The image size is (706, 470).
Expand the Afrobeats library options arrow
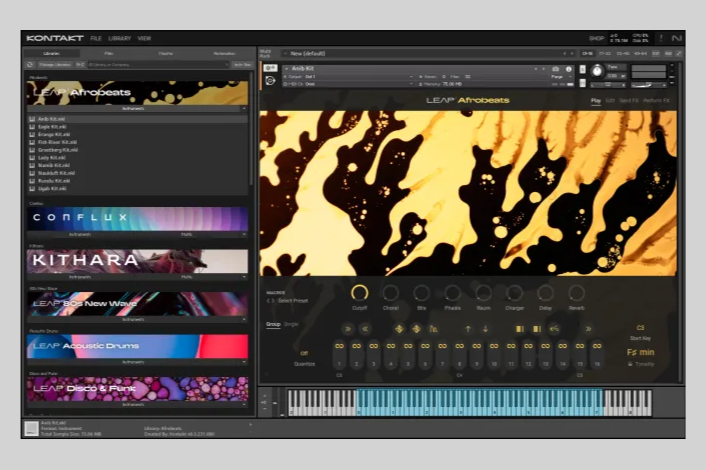pos(244,108)
